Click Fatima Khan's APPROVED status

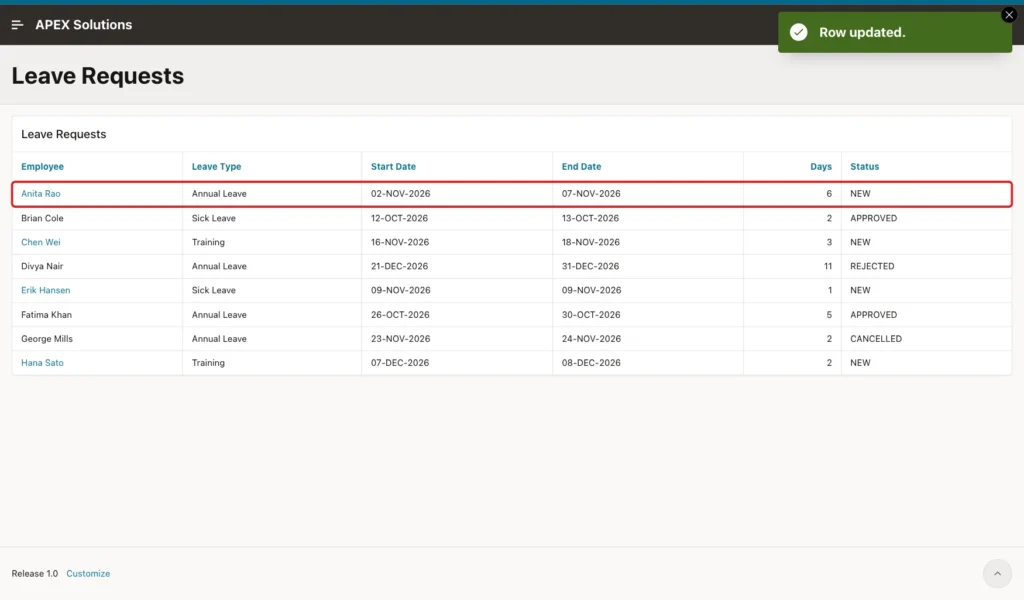tap(873, 315)
